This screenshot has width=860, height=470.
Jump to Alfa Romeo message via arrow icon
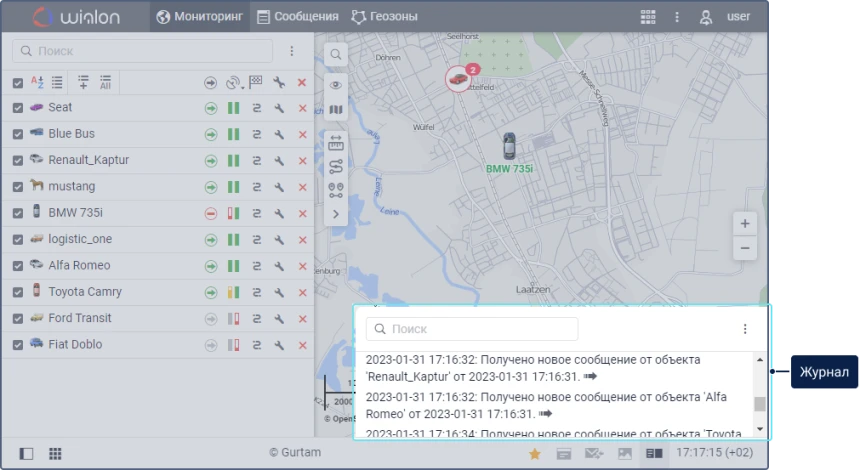[x=545, y=414]
